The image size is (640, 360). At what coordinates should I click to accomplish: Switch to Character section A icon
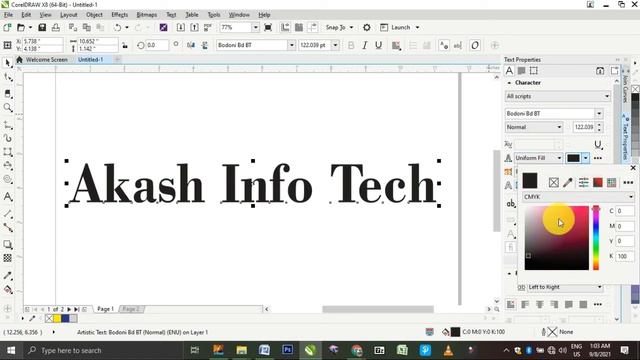pos(509,71)
